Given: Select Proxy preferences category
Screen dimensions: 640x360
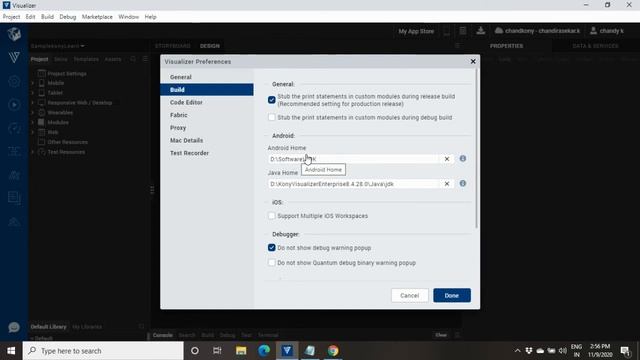Looking at the screenshot, I should pyautogui.click(x=207, y=127).
